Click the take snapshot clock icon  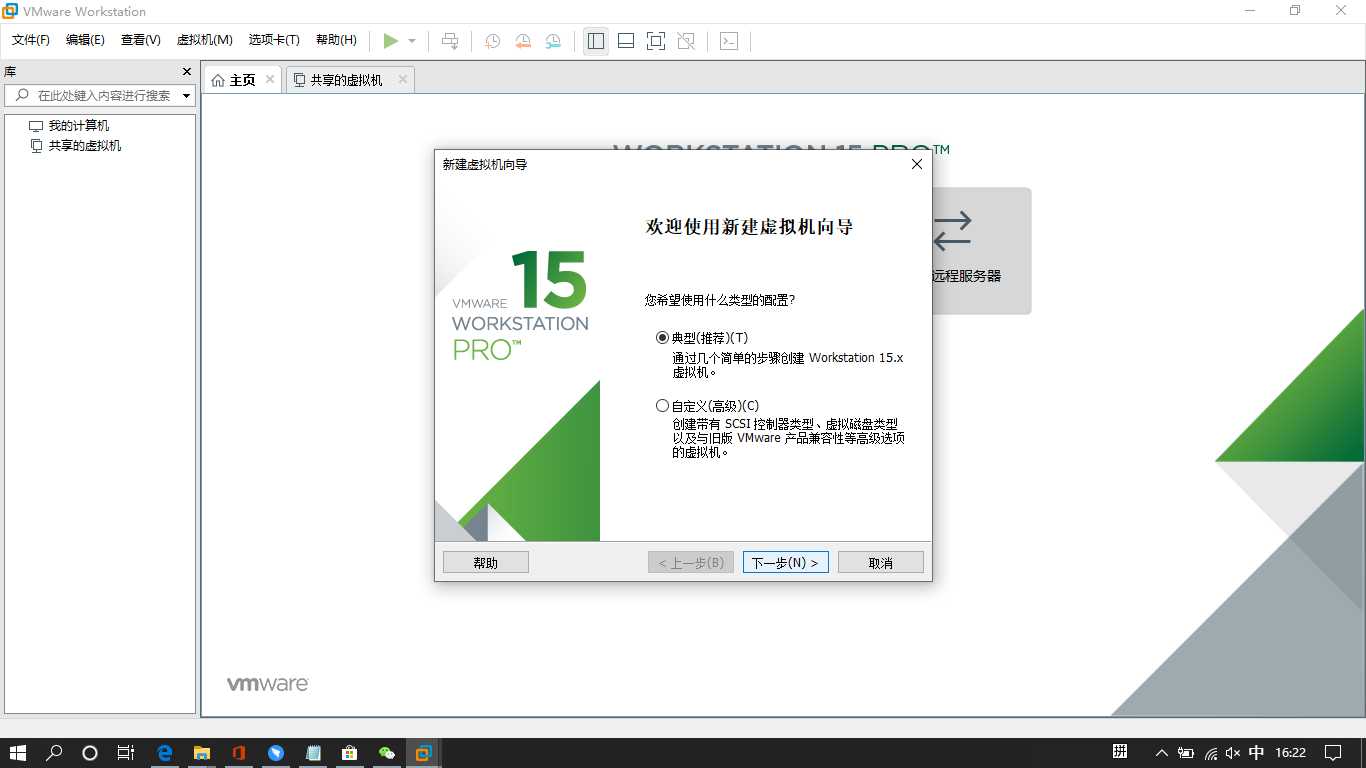493,41
